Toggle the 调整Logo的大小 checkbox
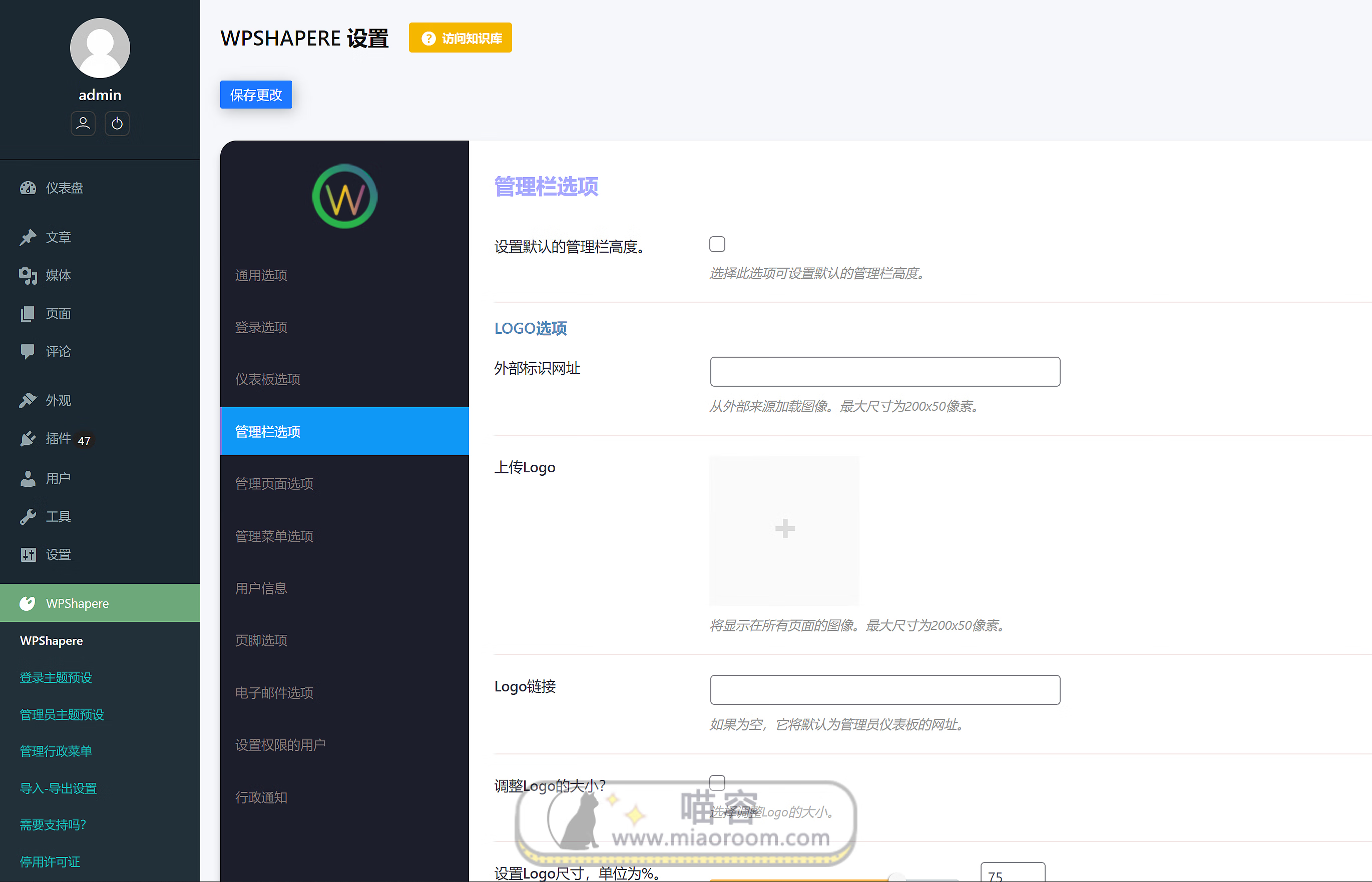The image size is (1372, 882). pyautogui.click(x=717, y=783)
